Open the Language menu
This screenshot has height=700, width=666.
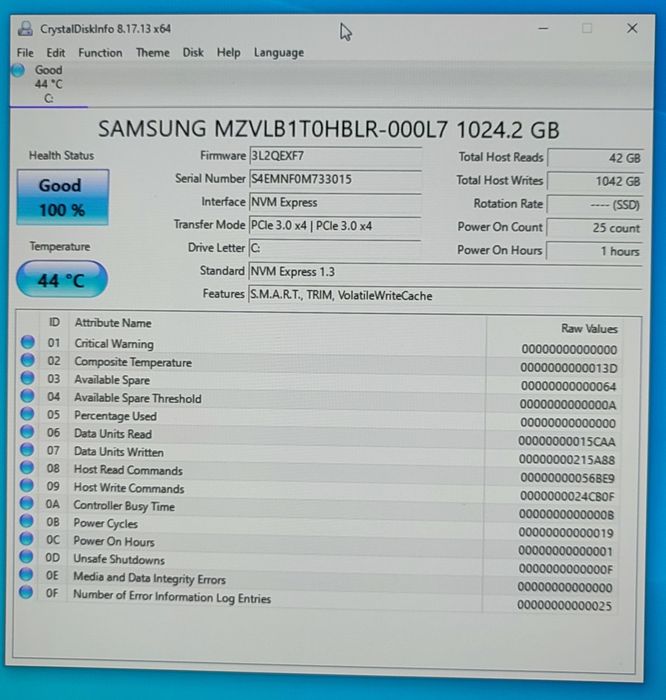click(279, 53)
